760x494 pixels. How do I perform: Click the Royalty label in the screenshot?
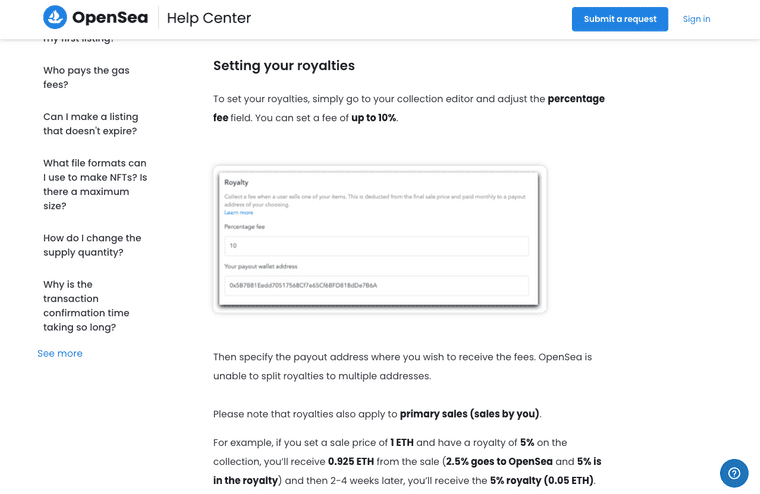pos(236,182)
